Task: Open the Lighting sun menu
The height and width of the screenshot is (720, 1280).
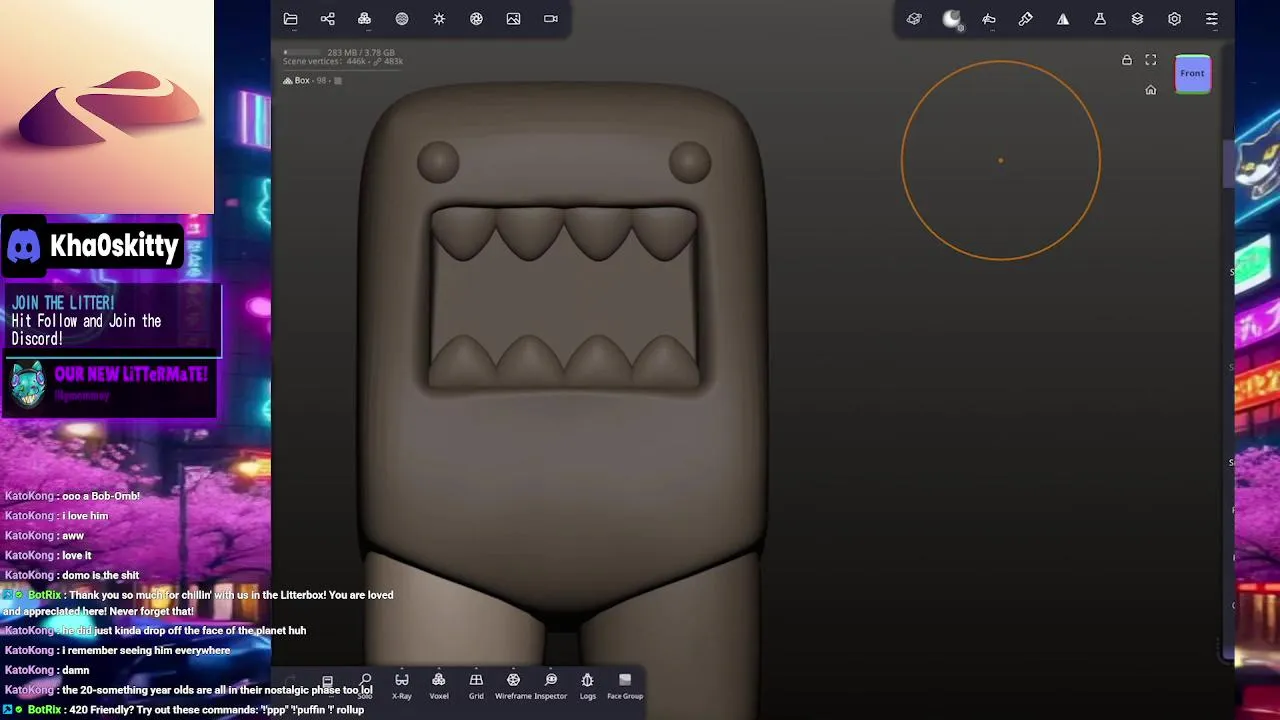Action: (x=439, y=19)
